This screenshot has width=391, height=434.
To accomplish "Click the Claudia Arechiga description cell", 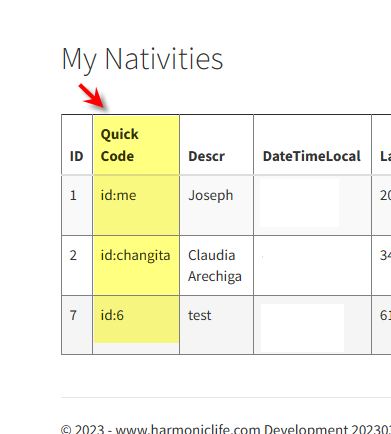I will tap(217, 265).
